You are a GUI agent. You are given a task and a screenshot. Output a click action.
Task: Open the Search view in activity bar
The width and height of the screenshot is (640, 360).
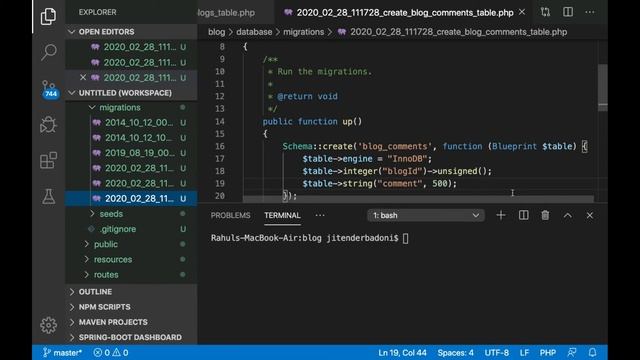pos(48,52)
